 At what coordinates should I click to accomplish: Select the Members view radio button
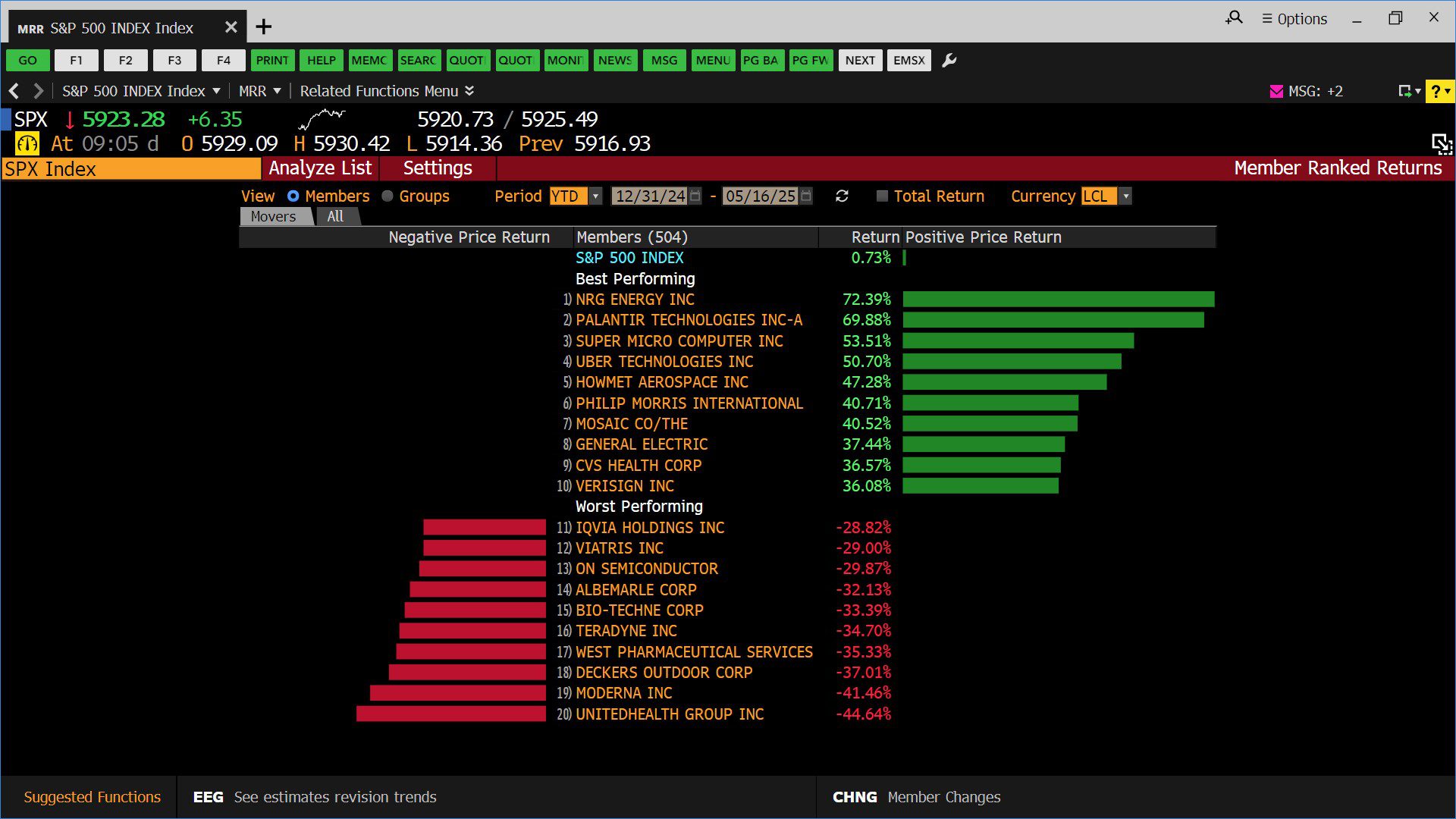pyautogui.click(x=293, y=196)
